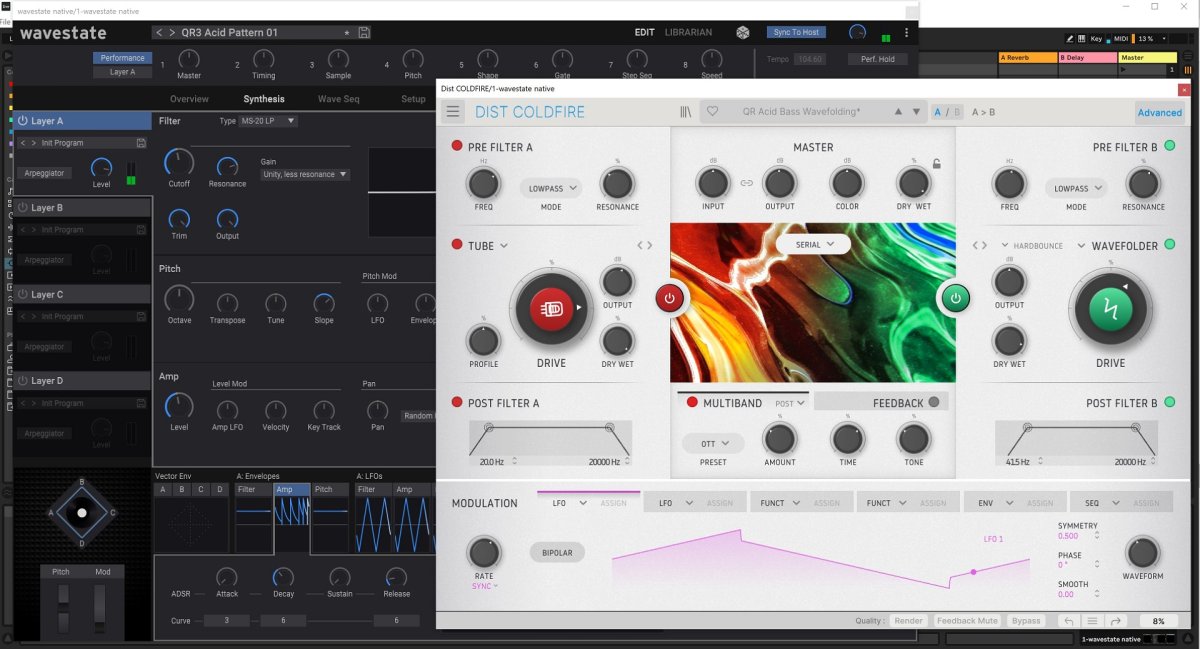1200x649 pixels.
Task: Select the ENV modulation tab
Action: pos(1014,503)
